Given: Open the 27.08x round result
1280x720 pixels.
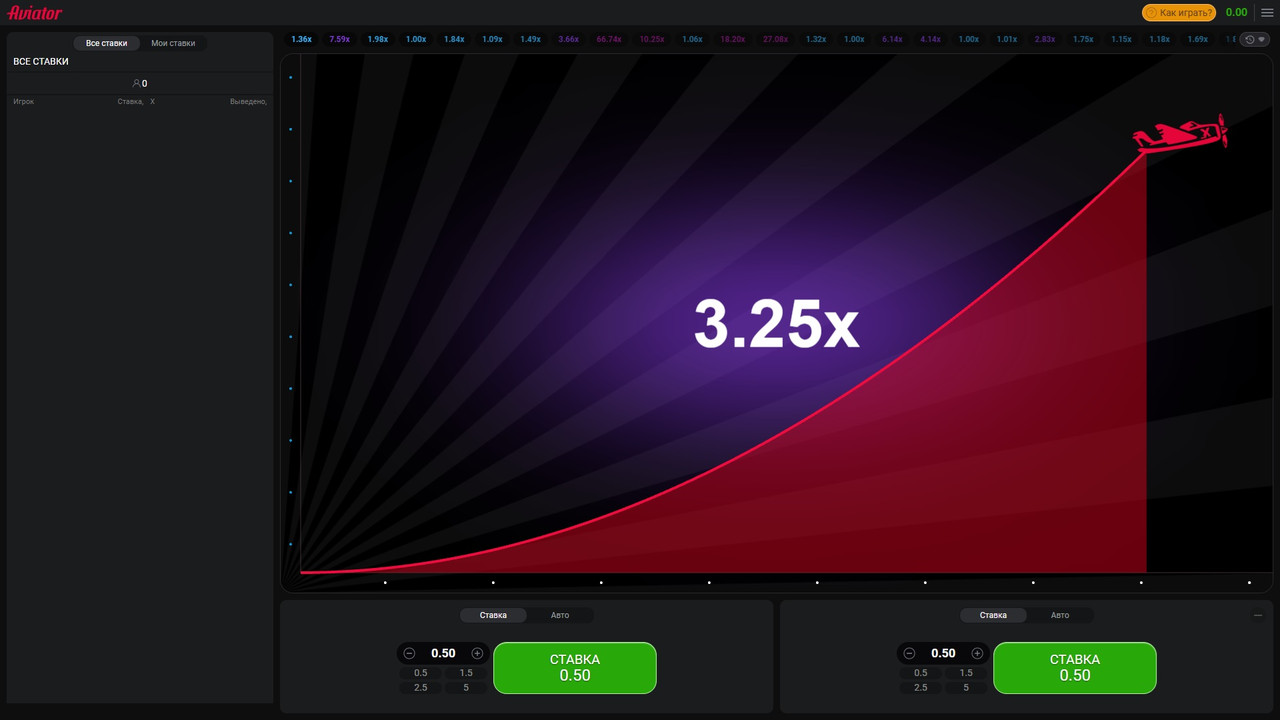Looking at the screenshot, I should point(775,39).
